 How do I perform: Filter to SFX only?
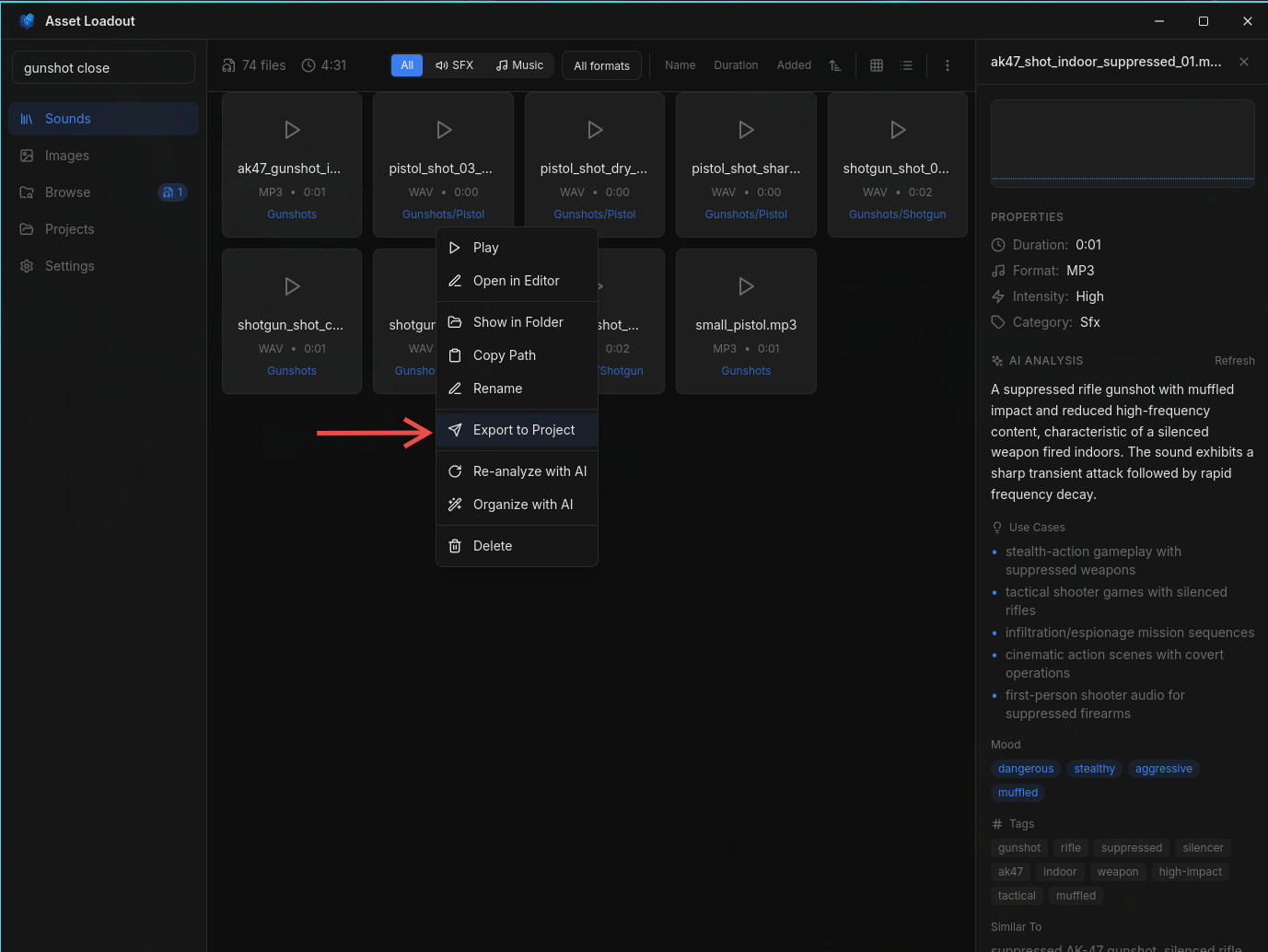click(455, 65)
